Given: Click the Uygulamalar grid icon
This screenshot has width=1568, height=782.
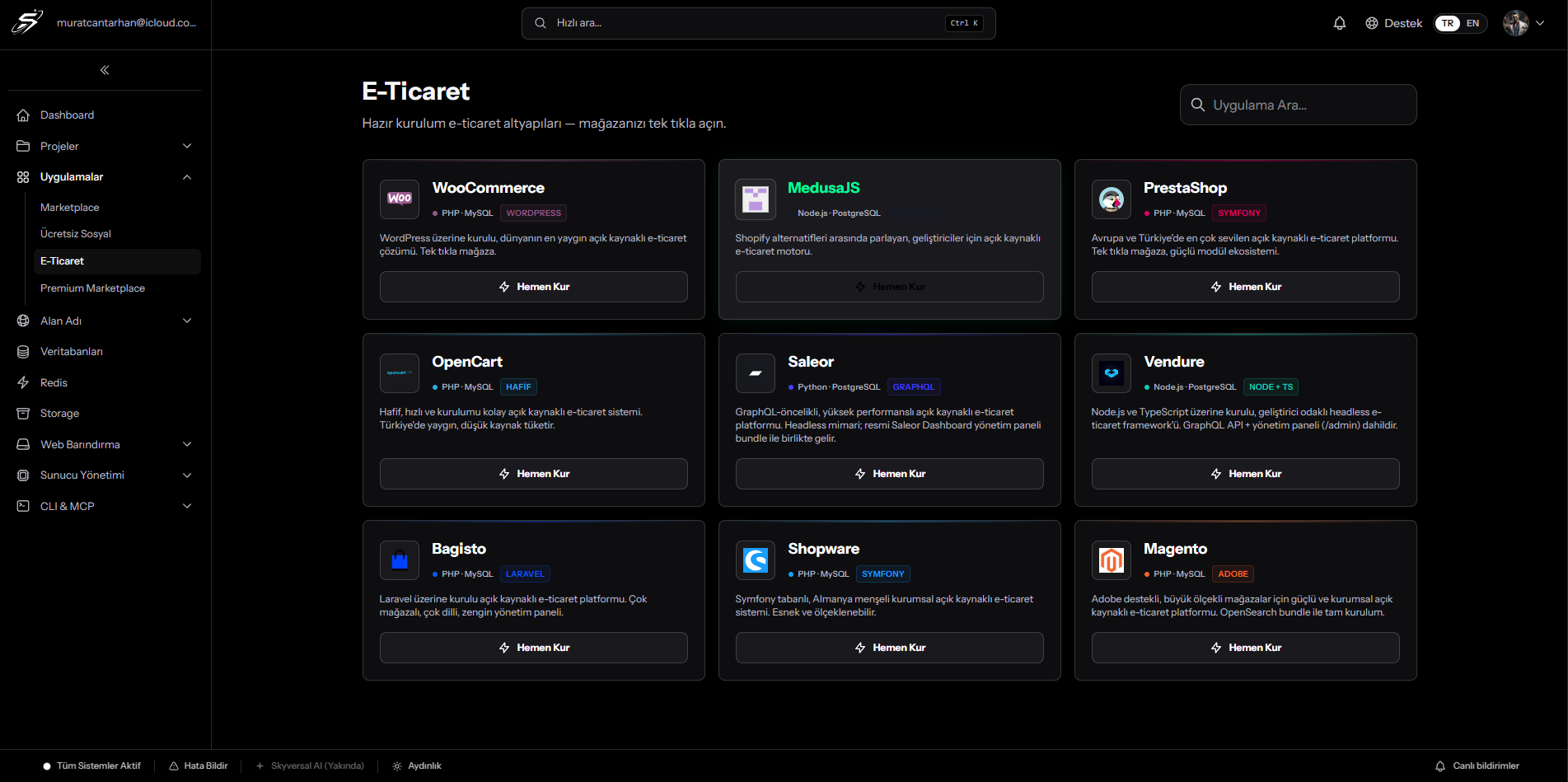Looking at the screenshot, I should [x=23, y=177].
